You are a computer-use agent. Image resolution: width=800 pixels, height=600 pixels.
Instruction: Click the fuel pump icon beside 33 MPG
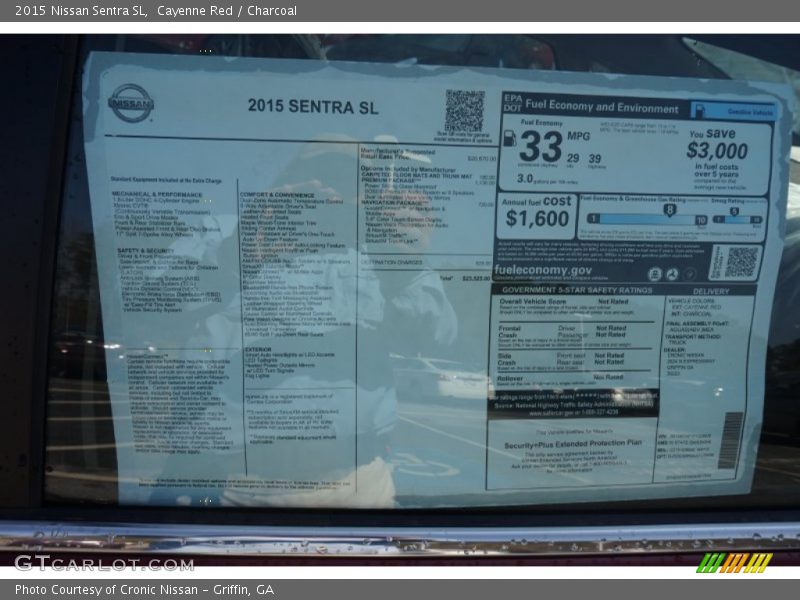point(509,138)
